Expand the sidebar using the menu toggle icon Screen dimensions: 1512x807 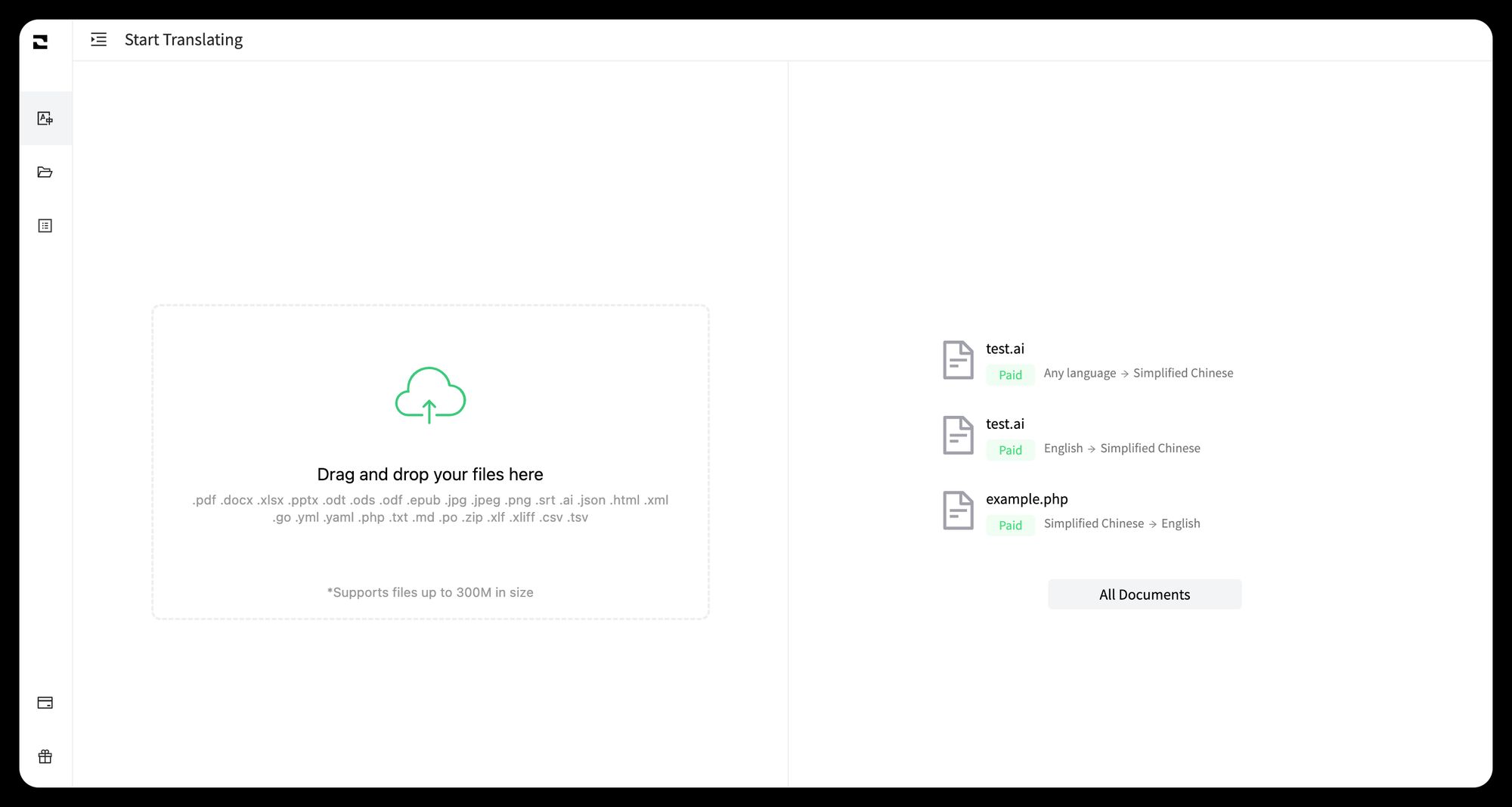click(x=98, y=39)
